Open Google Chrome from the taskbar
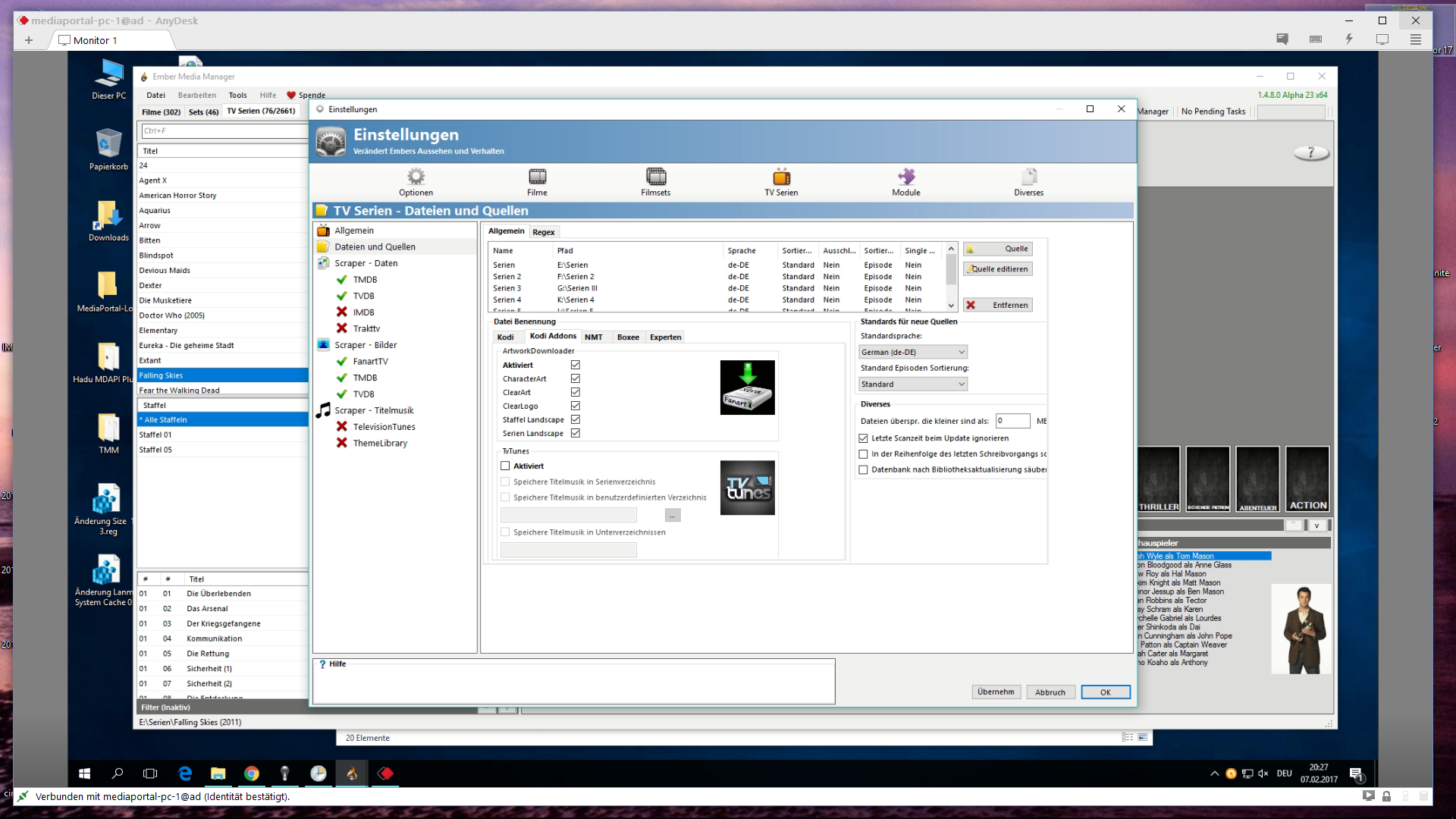The image size is (1456, 819). click(251, 773)
